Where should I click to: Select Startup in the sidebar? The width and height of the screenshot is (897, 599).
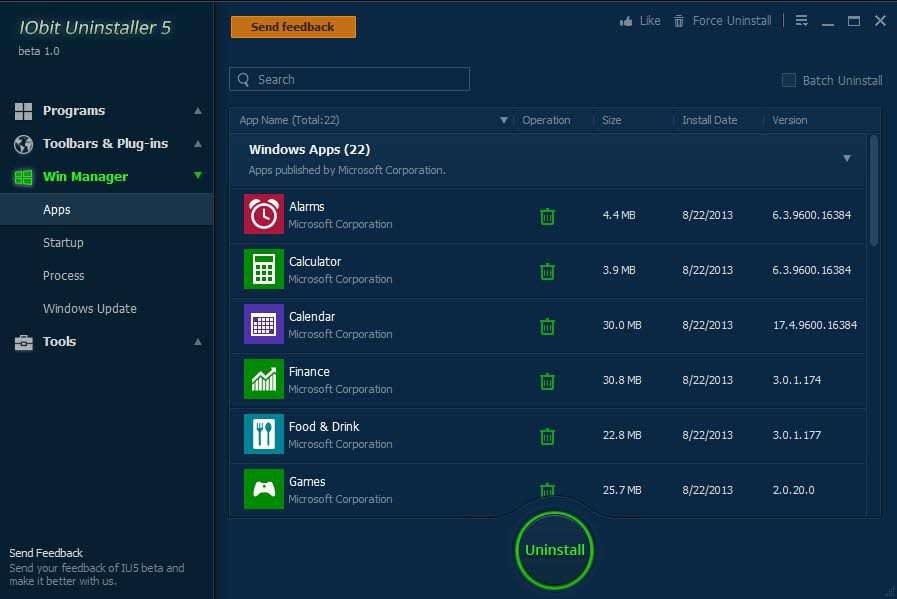click(63, 243)
